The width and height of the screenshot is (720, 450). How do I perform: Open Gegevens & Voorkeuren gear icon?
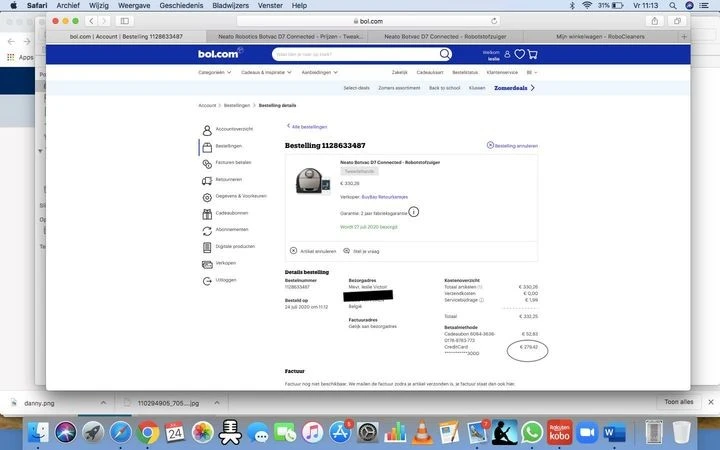pyautogui.click(x=207, y=197)
